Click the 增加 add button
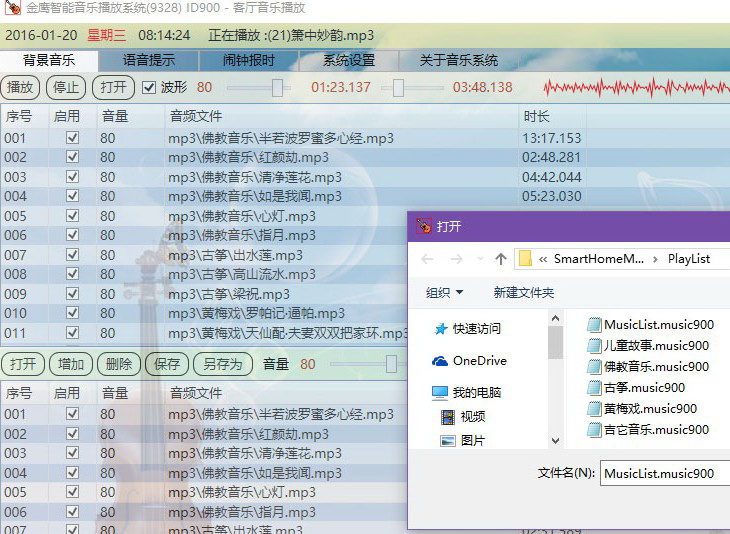This screenshot has height=534, width=730. (x=71, y=364)
